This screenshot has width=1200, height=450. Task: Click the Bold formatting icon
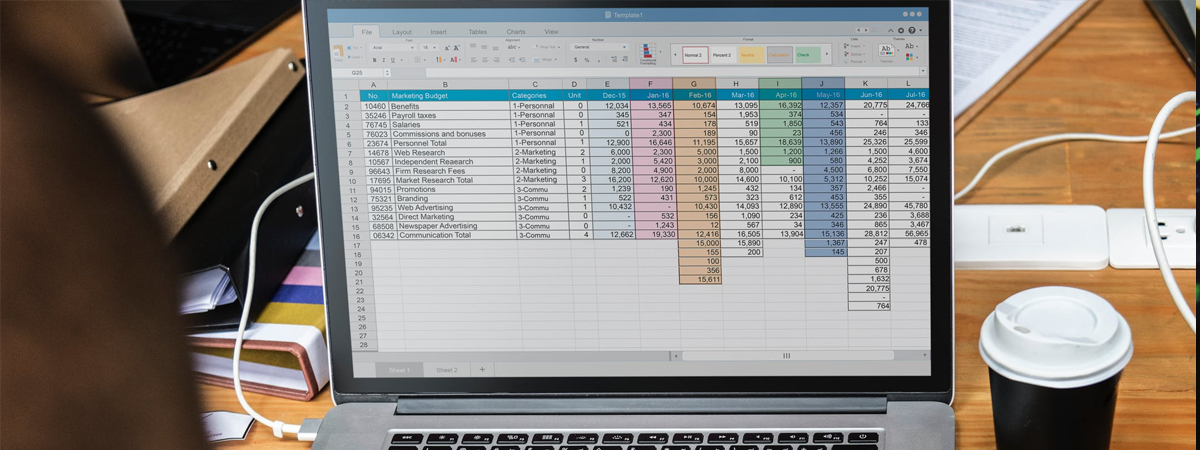click(375, 59)
